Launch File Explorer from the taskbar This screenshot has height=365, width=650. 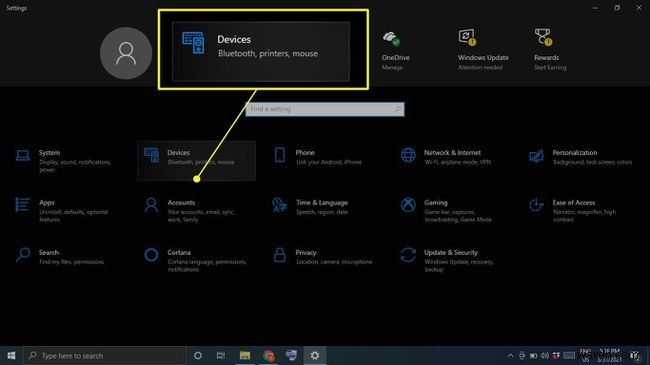coord(245,355)
